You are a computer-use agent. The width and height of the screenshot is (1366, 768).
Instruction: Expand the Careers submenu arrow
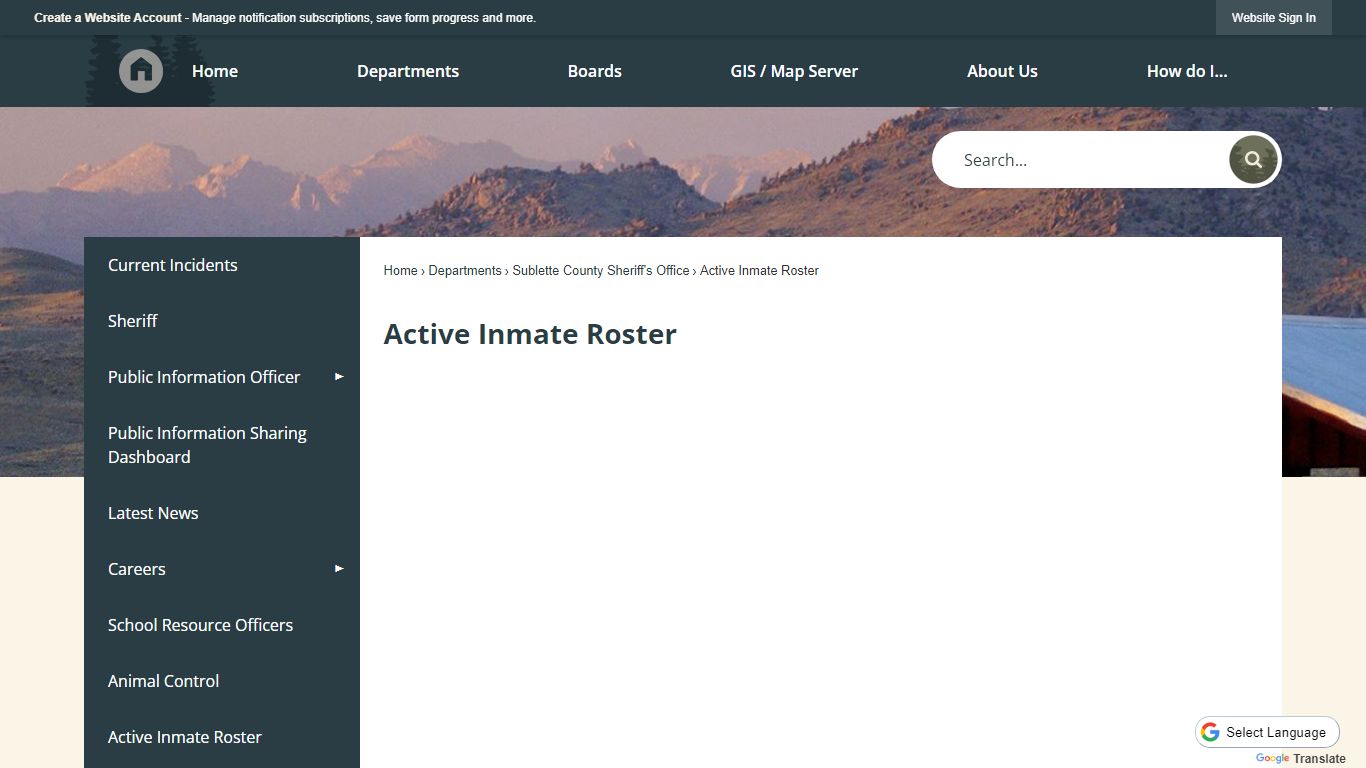(339, 569)
